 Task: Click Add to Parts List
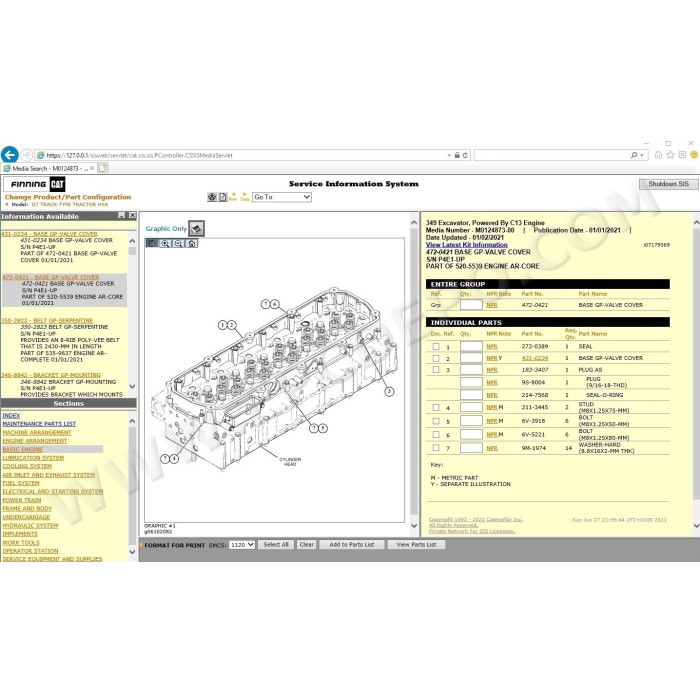[x=352, y=545]
